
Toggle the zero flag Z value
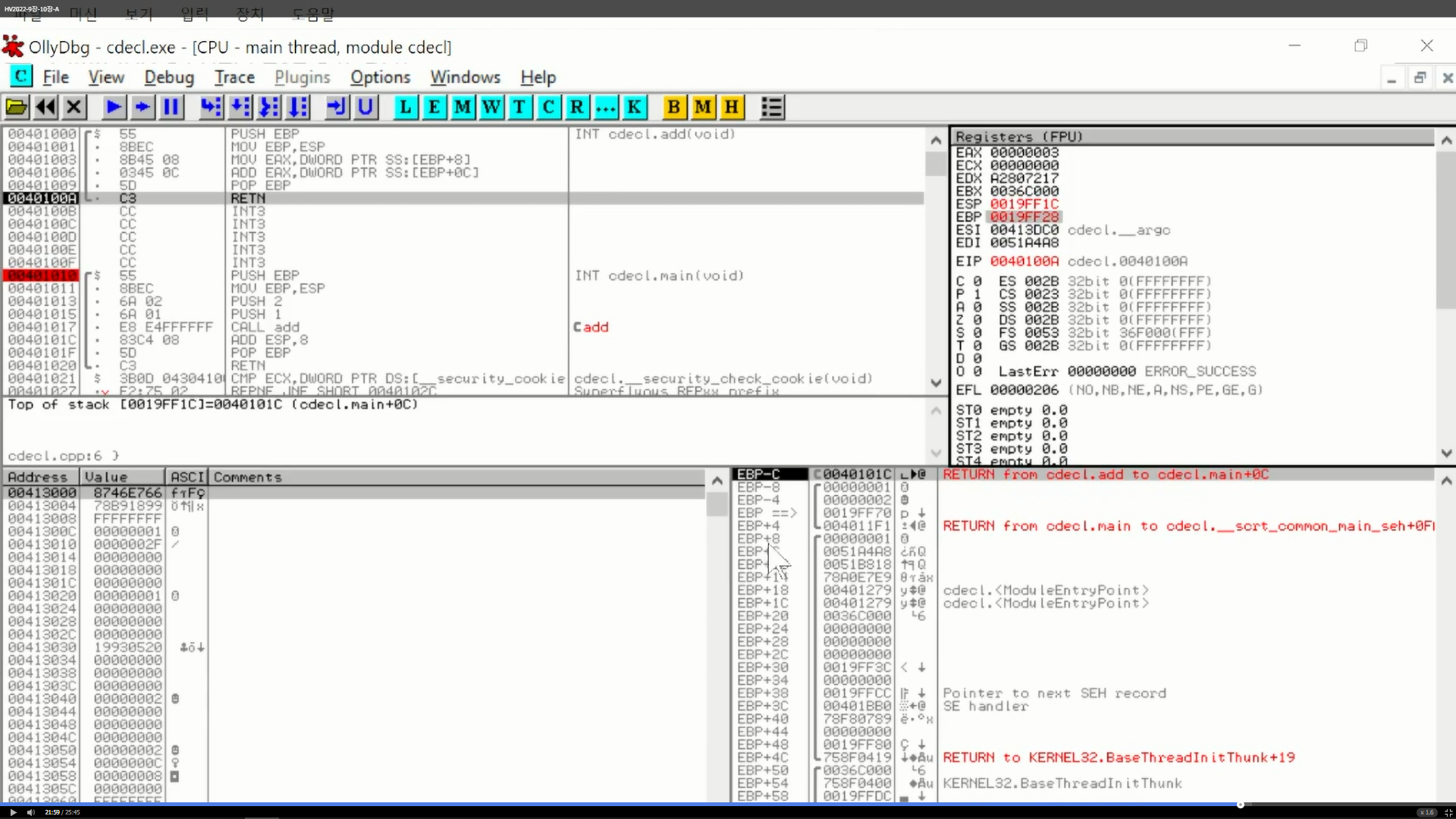[x=977, y=320]
